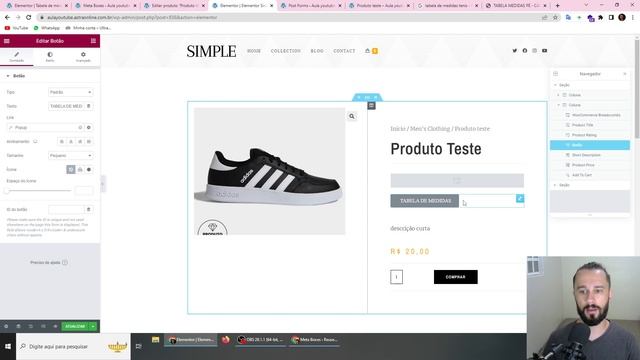Open the Navigator layers icon in footer
The height and width of the screenshot is (360, 640).
pos(18,327)
